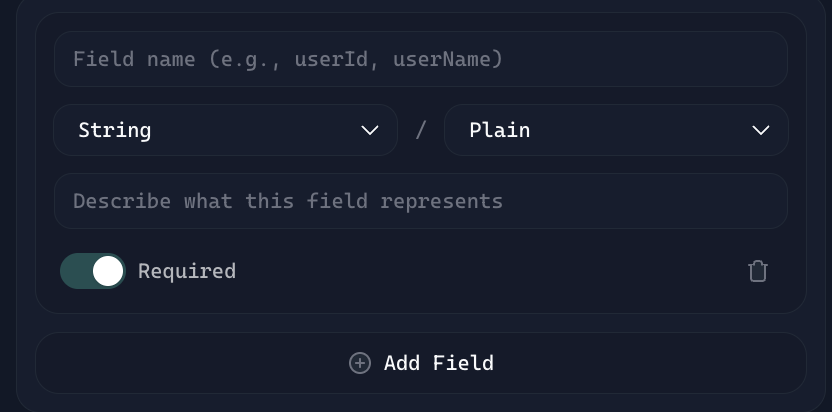Focus the Field name input box
The width and height of the screenshot is (832, 412).
coord(421,60)
